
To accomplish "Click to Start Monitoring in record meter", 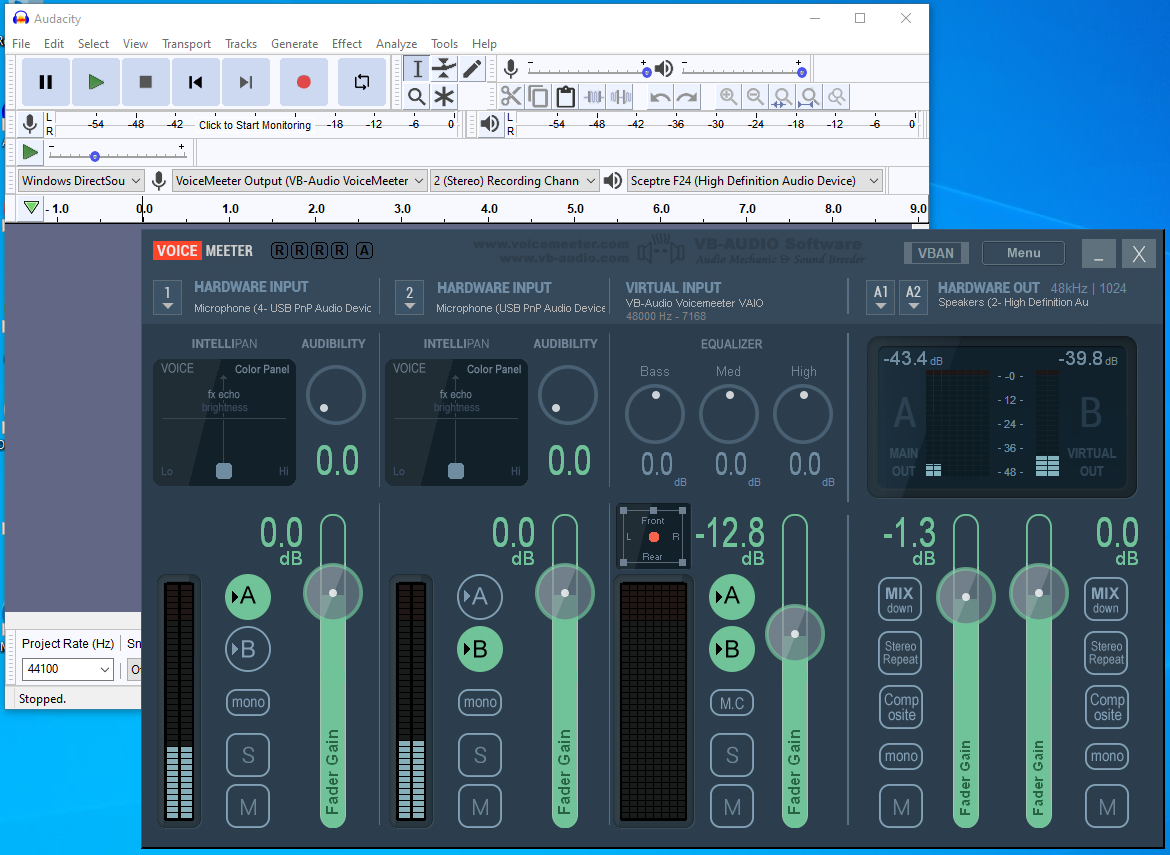I will click(x=255, y=125).
